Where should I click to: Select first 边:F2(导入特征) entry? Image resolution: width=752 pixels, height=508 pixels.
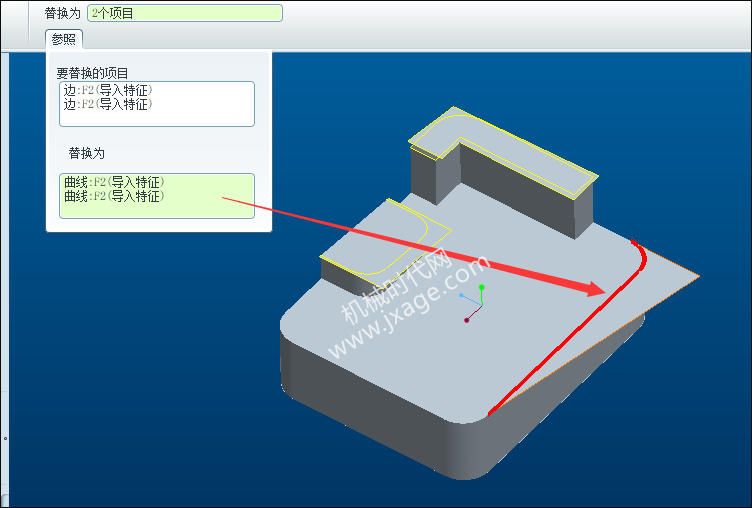click(x=108, y=90)
